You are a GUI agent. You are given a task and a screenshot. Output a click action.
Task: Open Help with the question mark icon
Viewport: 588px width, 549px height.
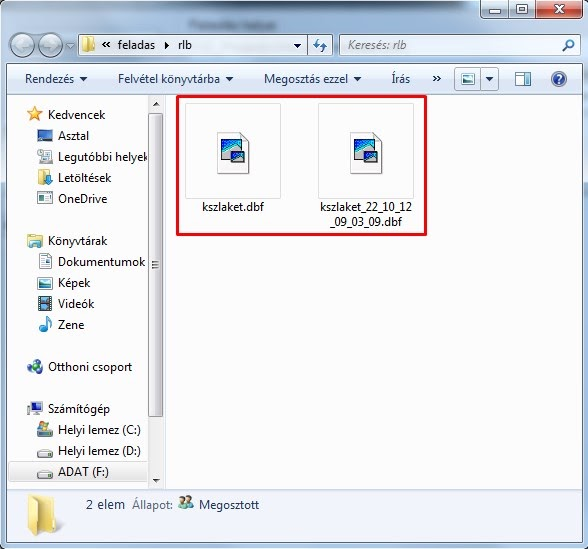point(559,79)
